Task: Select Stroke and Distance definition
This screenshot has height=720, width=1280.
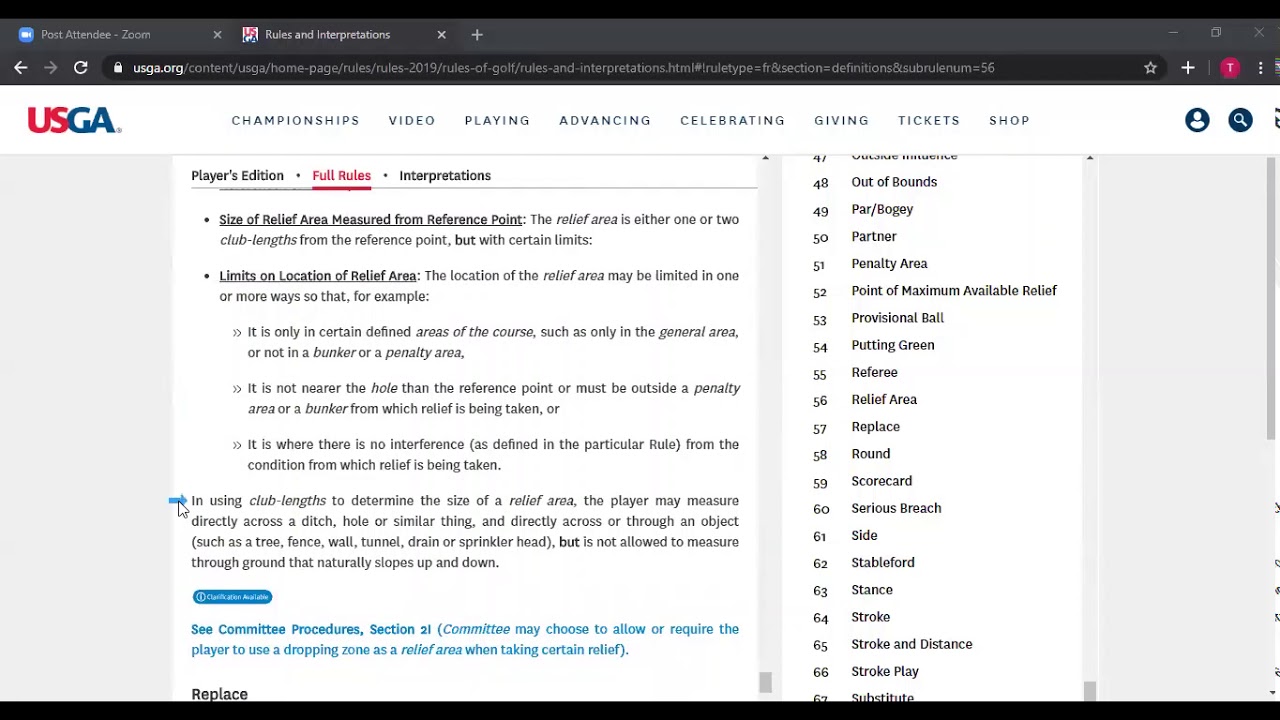Action: 911,644
